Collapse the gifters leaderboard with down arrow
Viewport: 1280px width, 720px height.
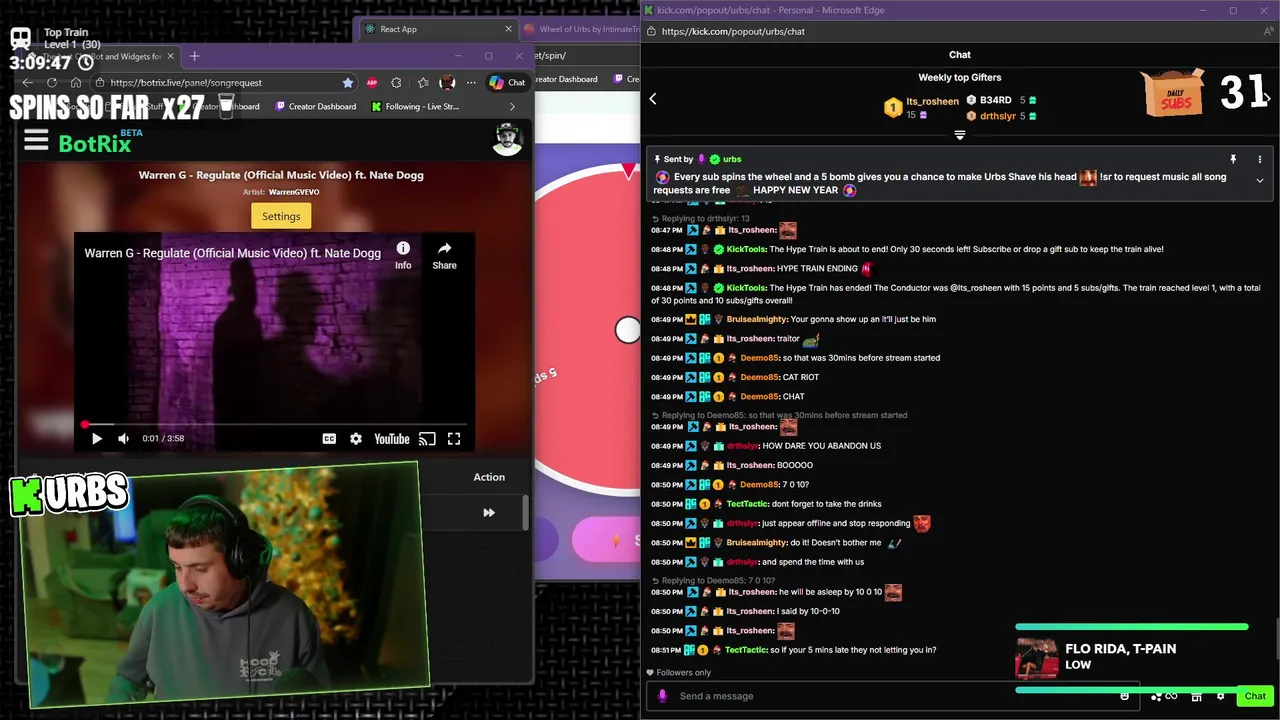[x=960, y=135]
